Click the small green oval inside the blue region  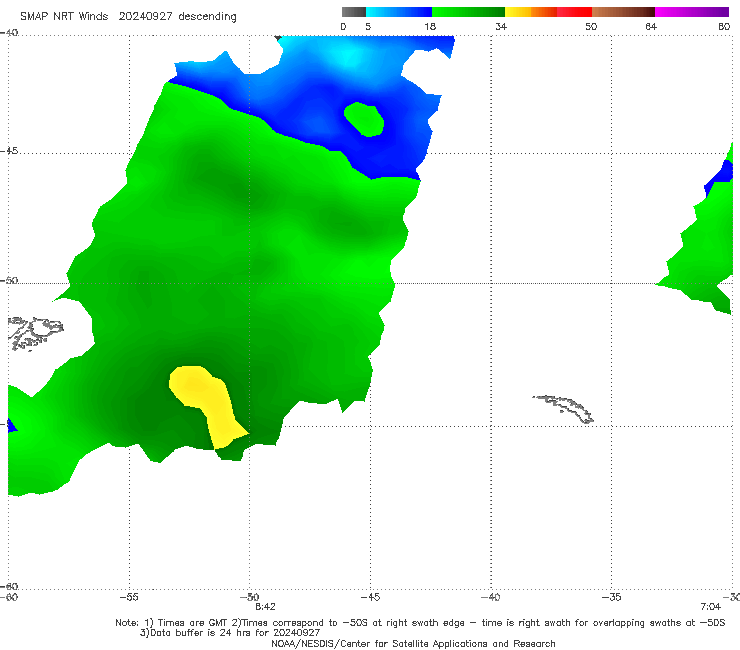coord(364,119)
